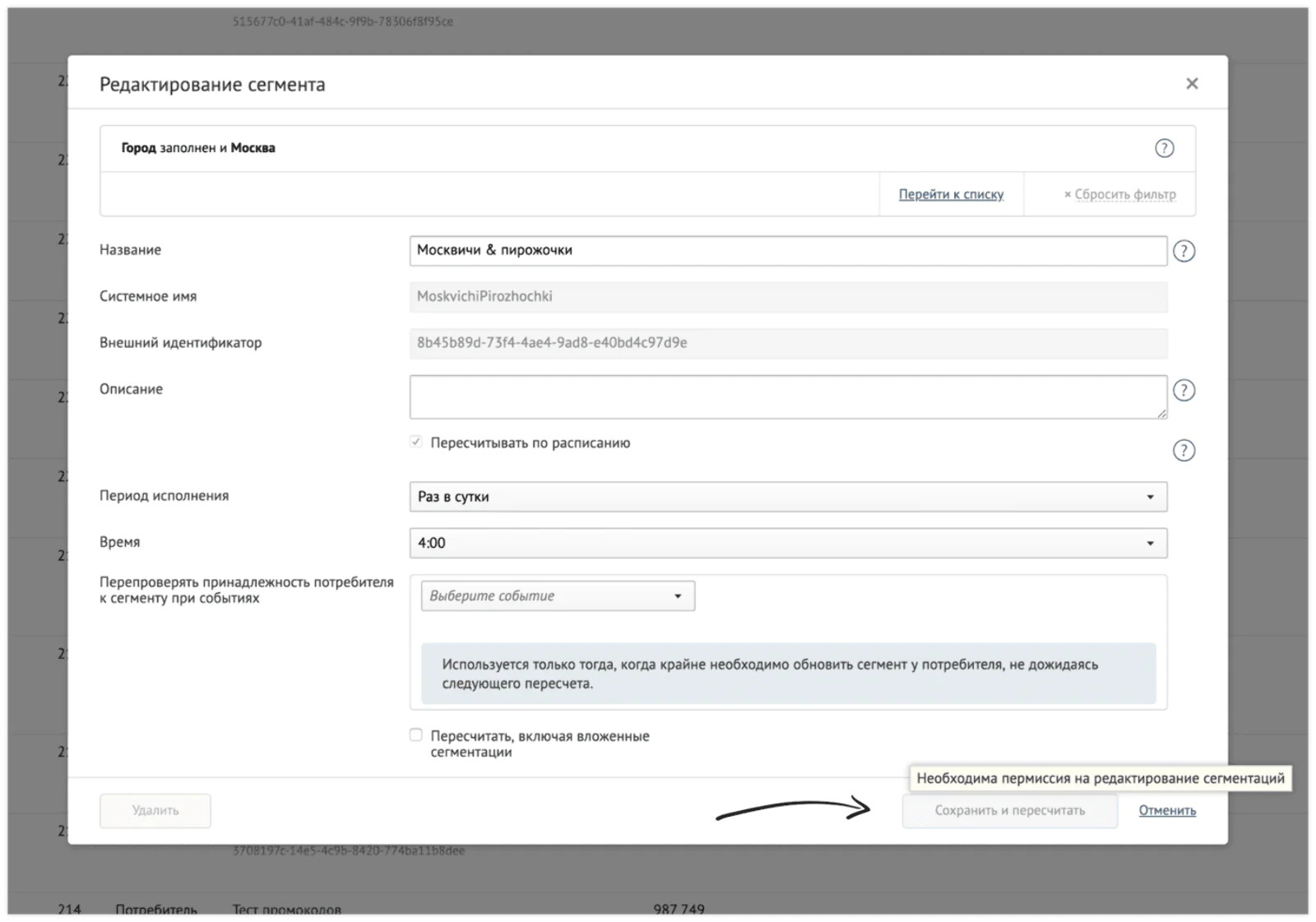The height and width of the screenshot is (922, 1316).
Task: Click the Редактирование сегмента title
Action: pos(212,84)
